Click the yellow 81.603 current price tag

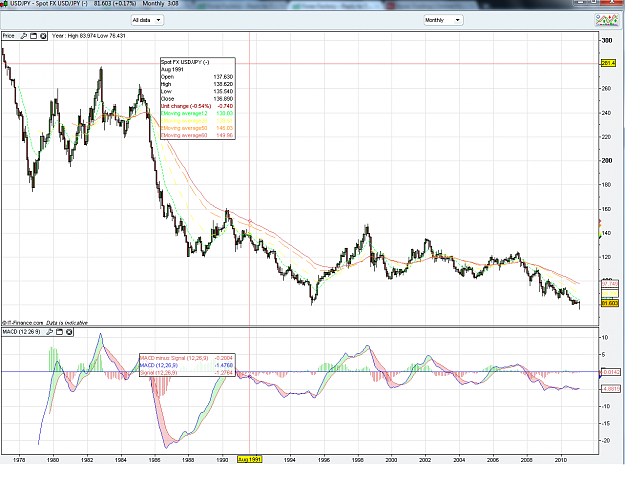610,303
